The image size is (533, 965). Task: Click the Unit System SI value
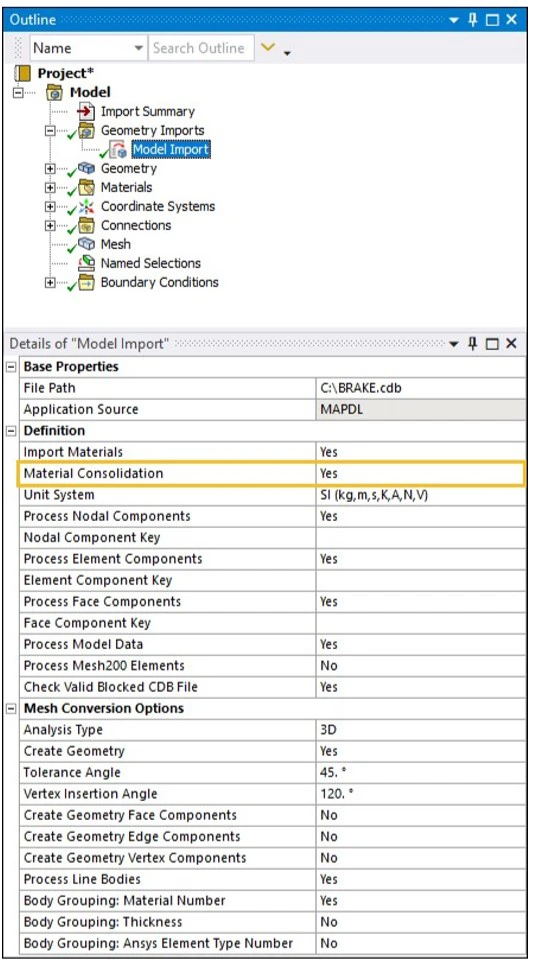click(420, 495)
